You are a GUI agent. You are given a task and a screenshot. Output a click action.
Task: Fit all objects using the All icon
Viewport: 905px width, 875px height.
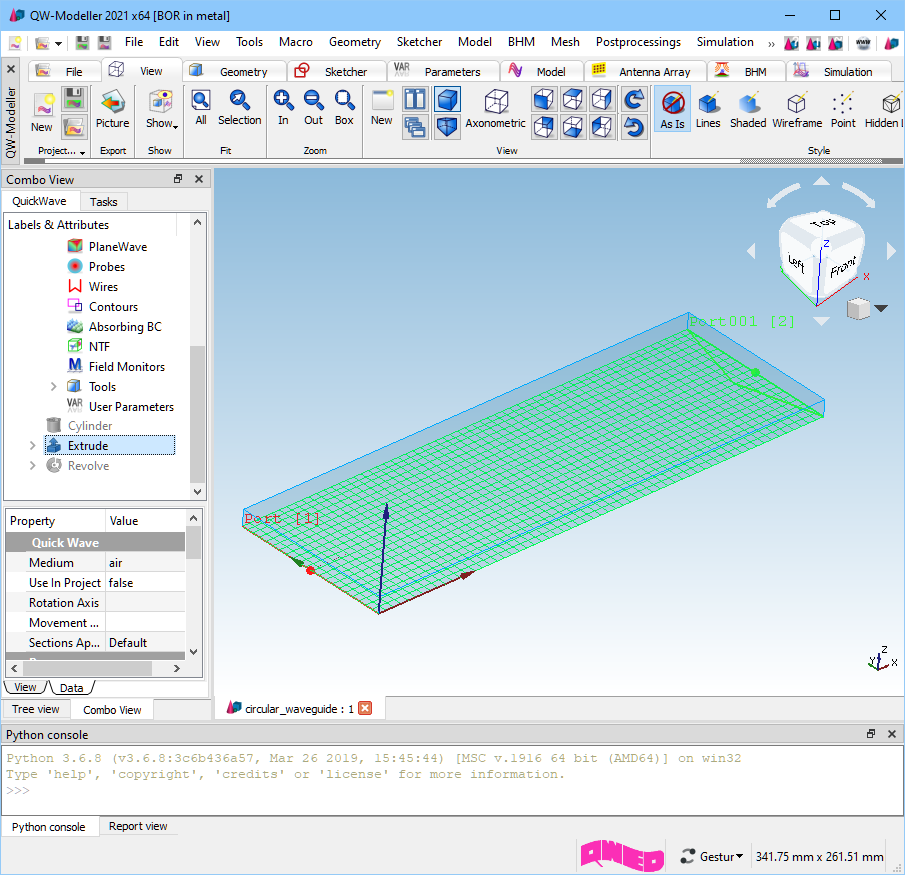[x=201, y=108]
